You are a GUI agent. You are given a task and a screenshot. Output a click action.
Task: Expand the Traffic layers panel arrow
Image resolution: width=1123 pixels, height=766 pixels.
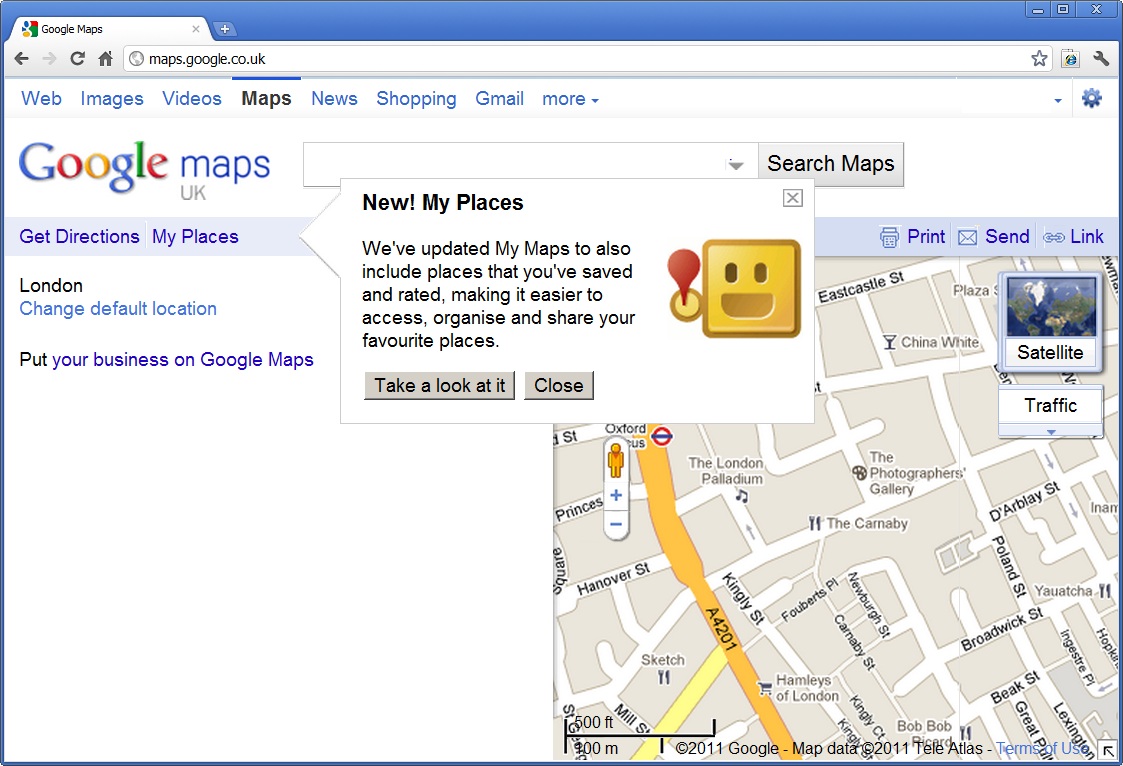(x=1051, y=432)
